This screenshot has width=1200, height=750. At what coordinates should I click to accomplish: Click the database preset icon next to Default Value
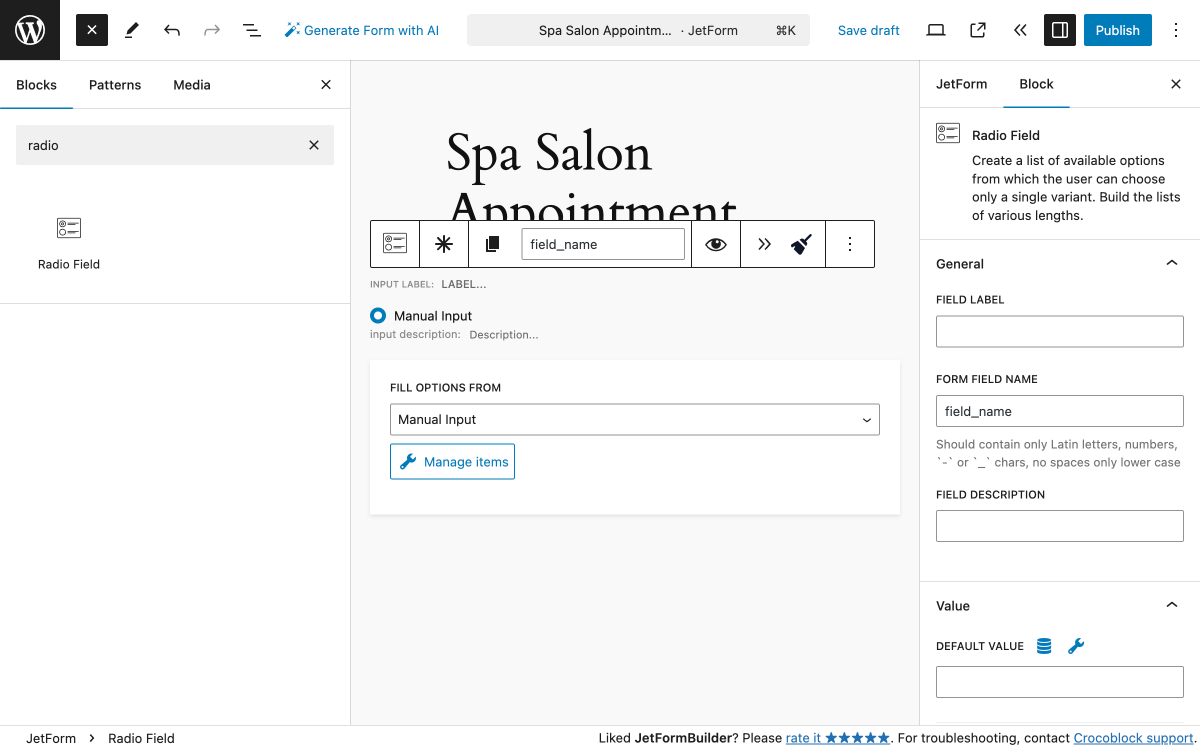coord(1044,646)
